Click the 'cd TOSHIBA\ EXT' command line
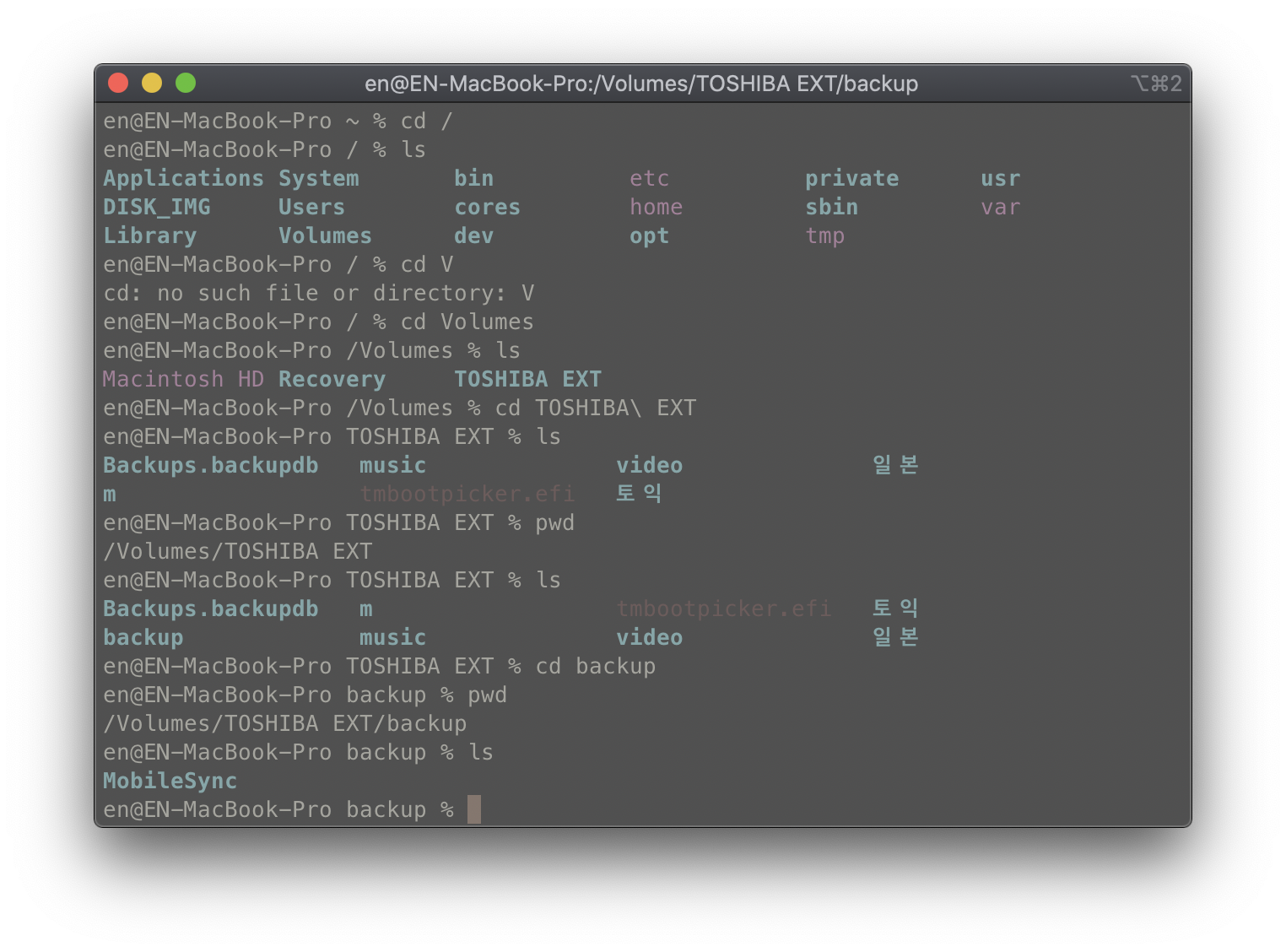The height and width of the screenshot is (952, 1286). click(596, 408)
